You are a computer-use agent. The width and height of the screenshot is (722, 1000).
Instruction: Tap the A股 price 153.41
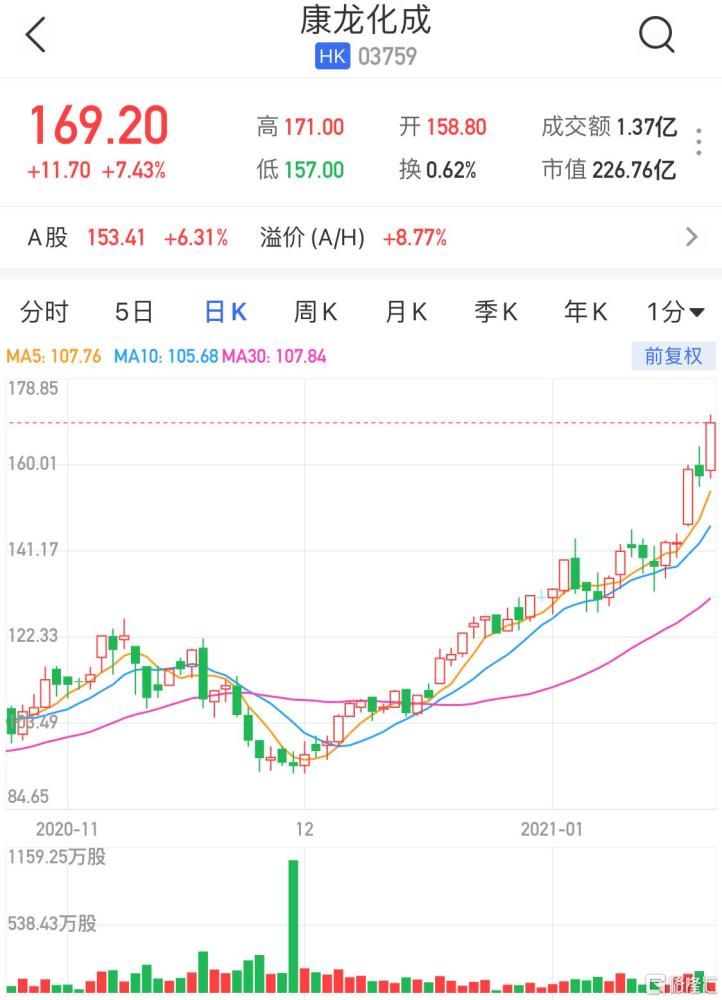(x=116, y=238)
